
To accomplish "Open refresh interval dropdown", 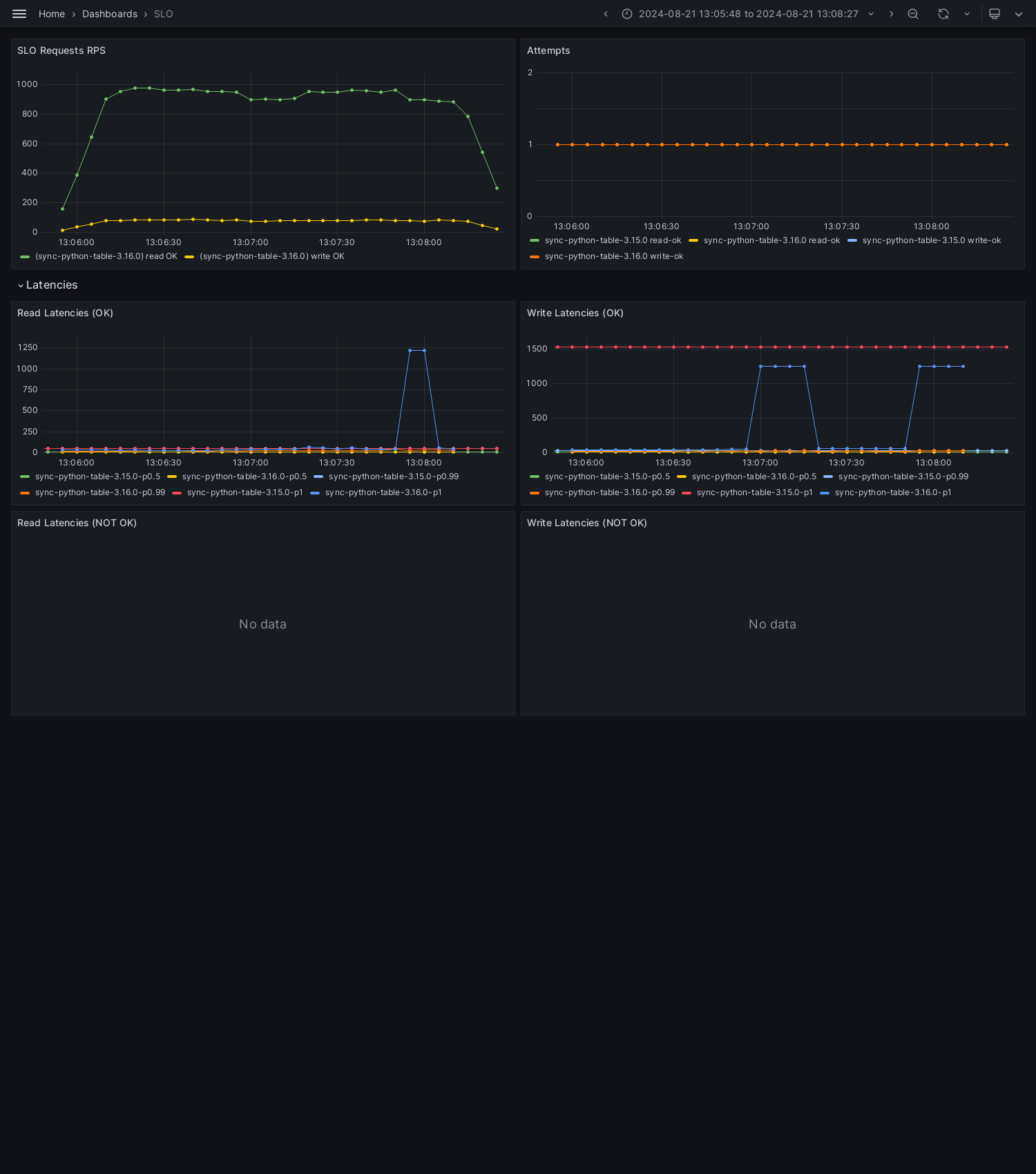I will [967, 14].
